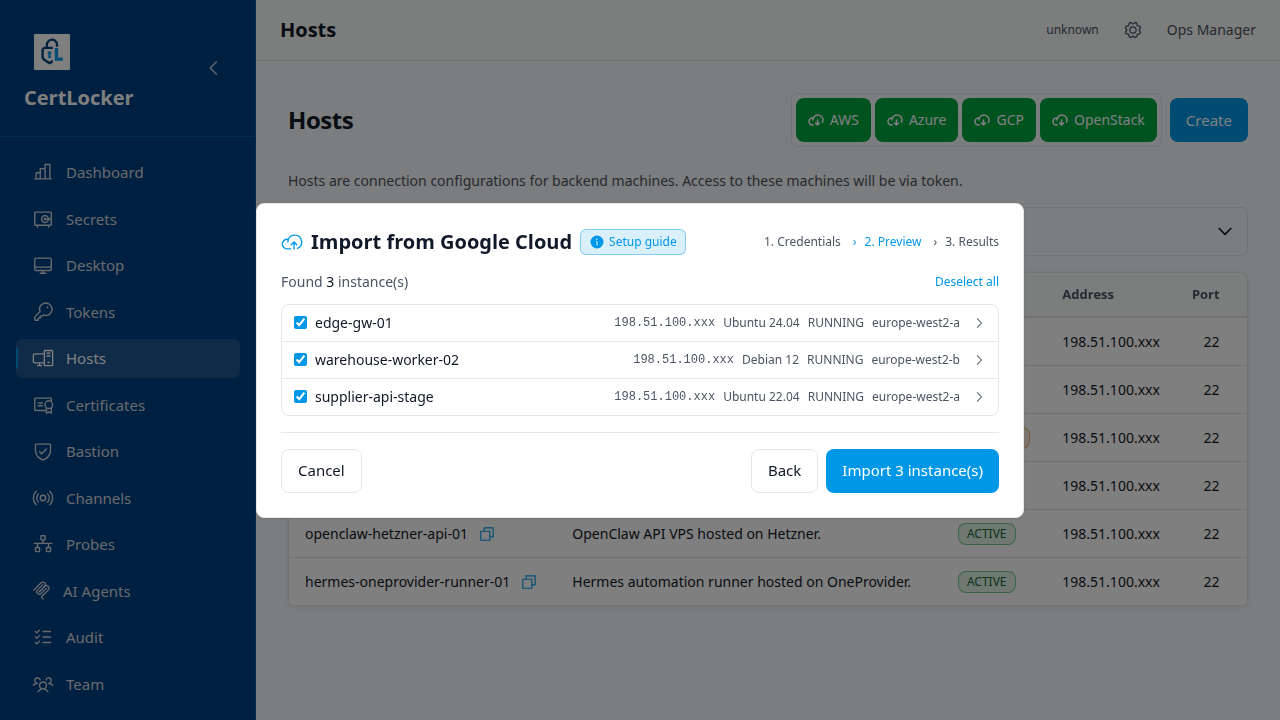Cancel the Google Cloud import
Screen dimensions: 1280x720
pos(321,471)
